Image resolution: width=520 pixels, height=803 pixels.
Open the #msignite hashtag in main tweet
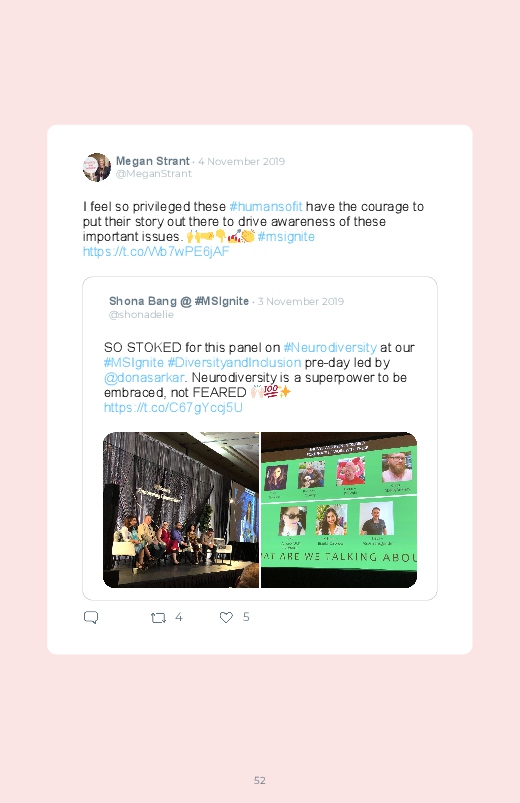pos(286,237)
